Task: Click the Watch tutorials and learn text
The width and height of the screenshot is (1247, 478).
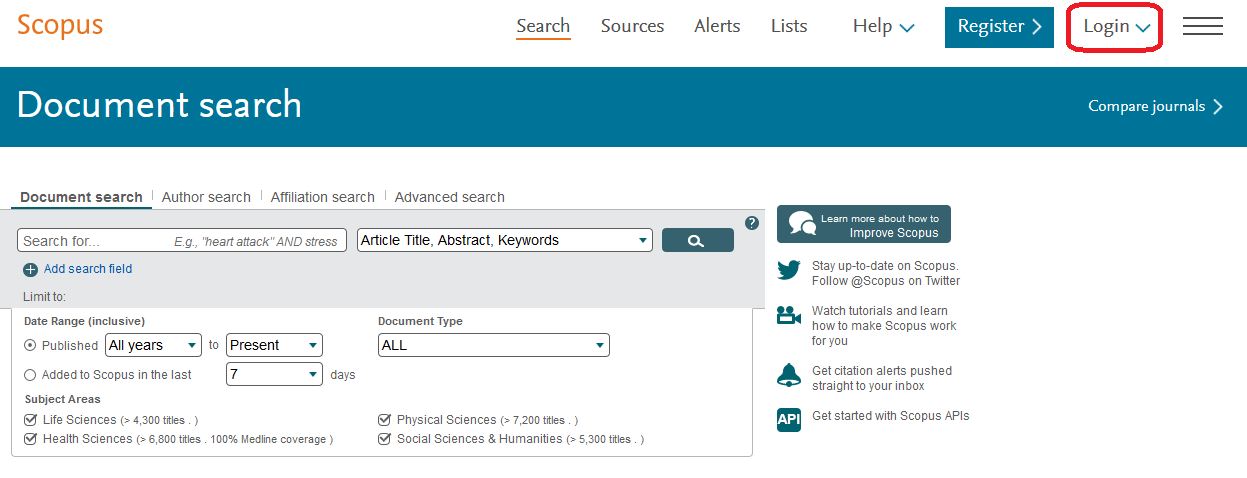Action: click(x=880, y=311)
